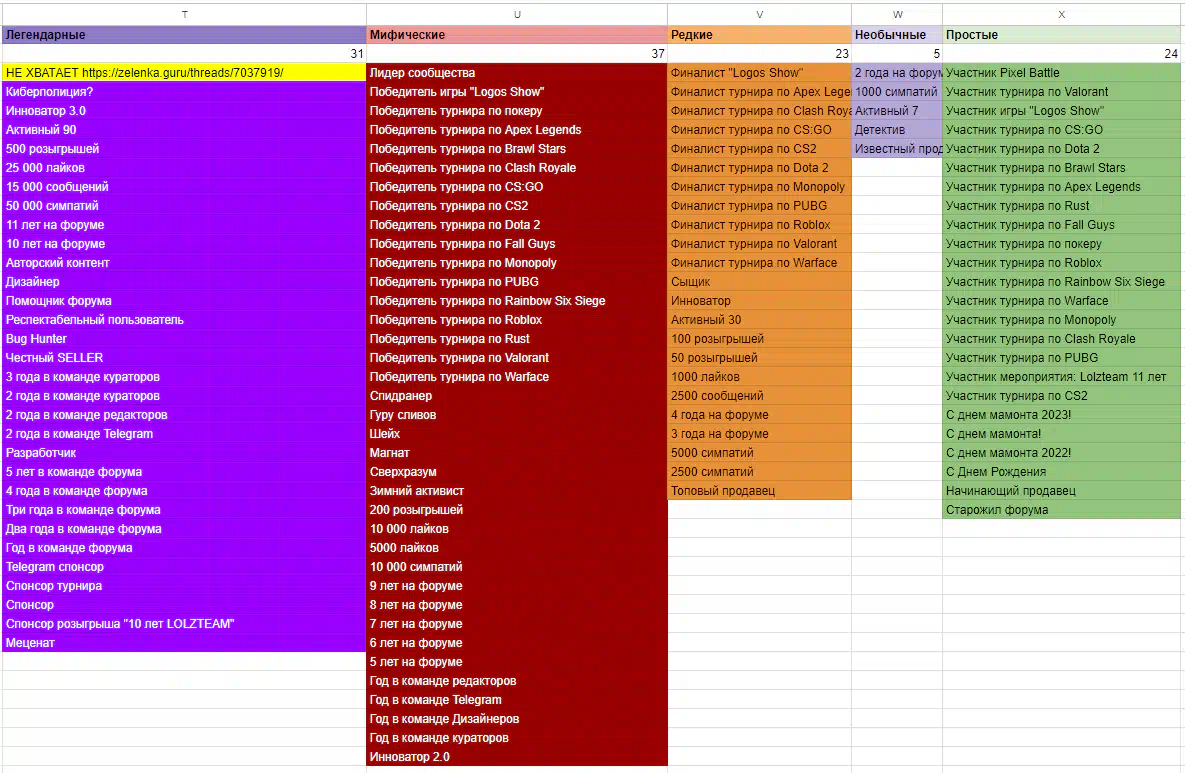Select the '500 розыгрышей' cell
This screenshot has width=1185, height=773.
point(184,149)
